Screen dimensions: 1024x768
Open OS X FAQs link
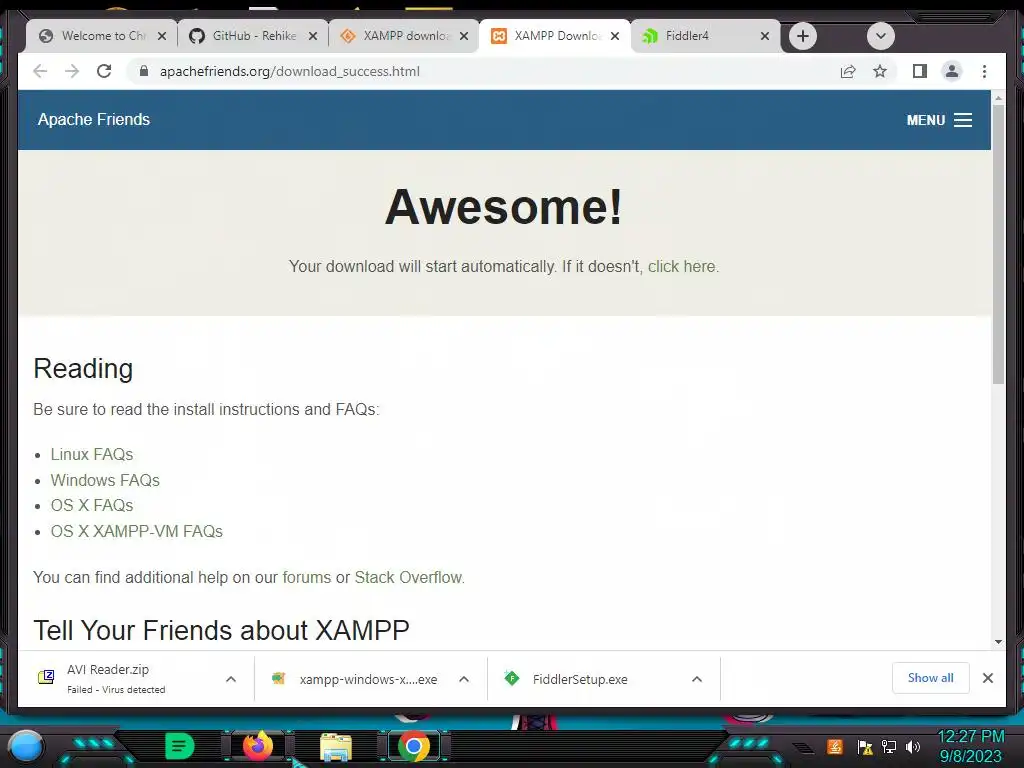[x=91, y=505]
